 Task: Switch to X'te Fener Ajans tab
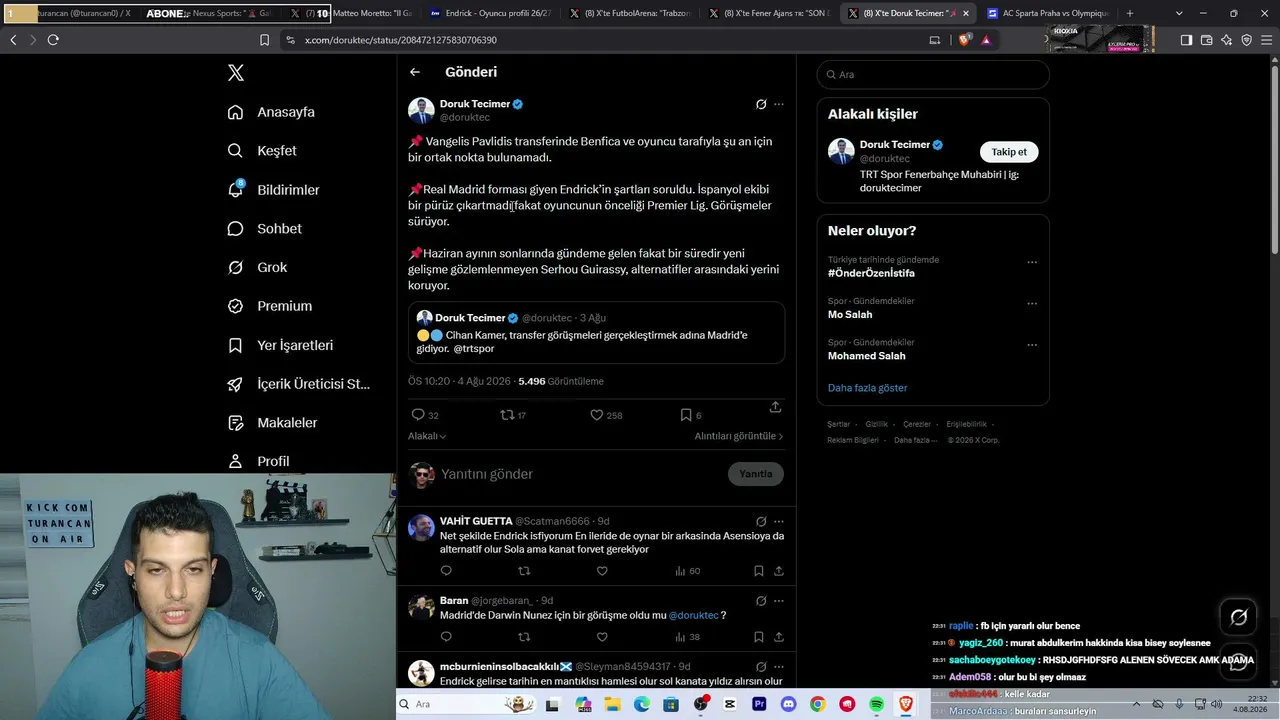[x=769, y=14]
